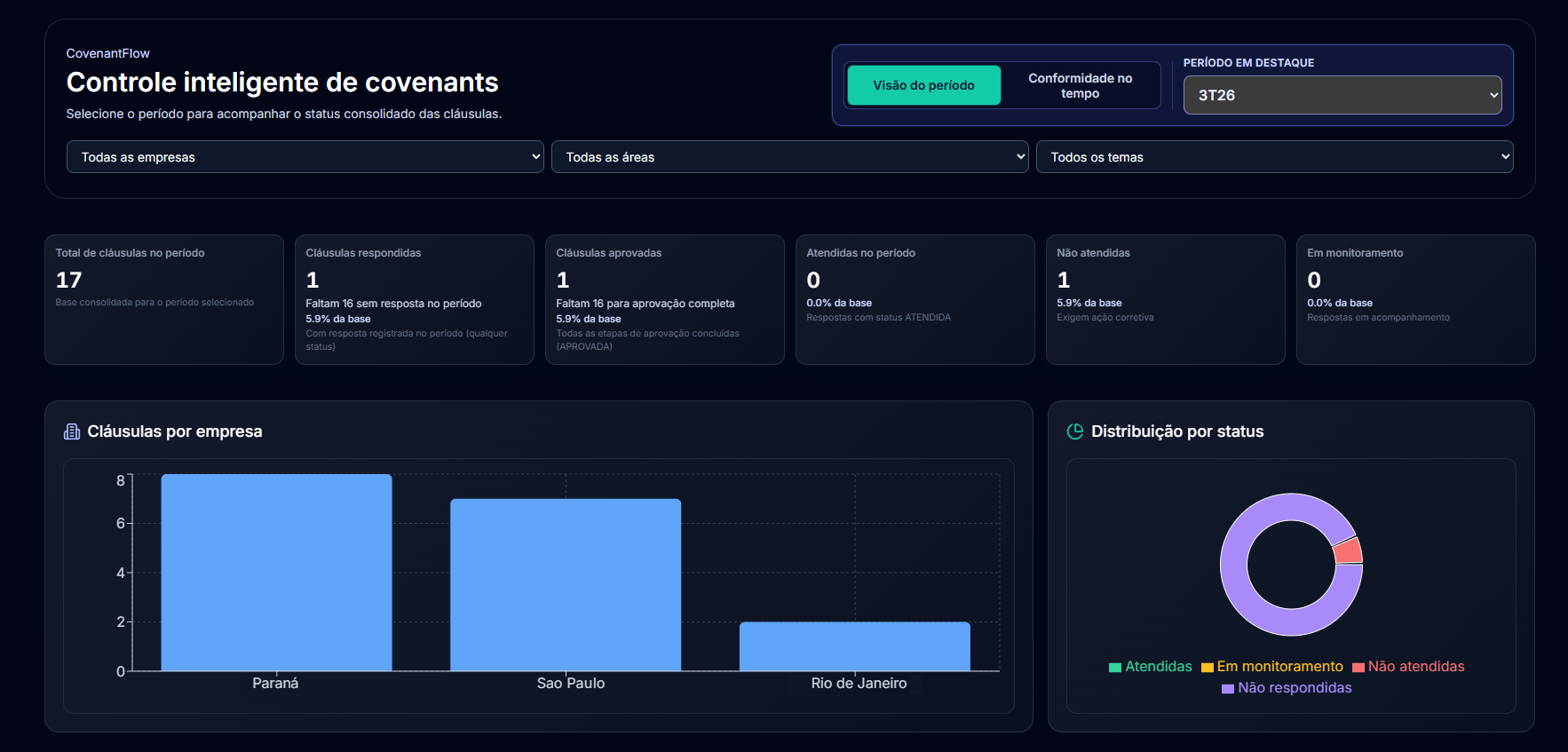Click the CovenantFlow brand label
The image size is (1568, 752).
pos(108,53)
